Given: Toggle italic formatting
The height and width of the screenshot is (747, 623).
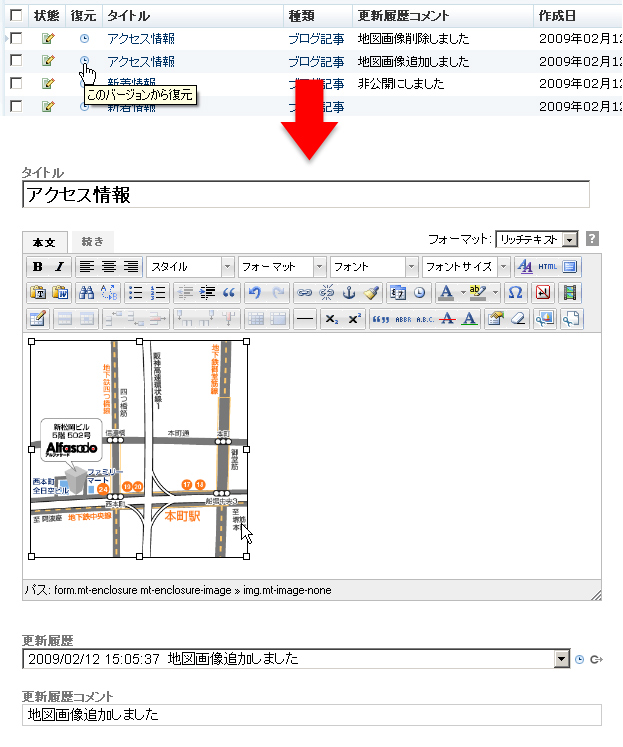Looking at the screenshot, I should coord(60,267).
